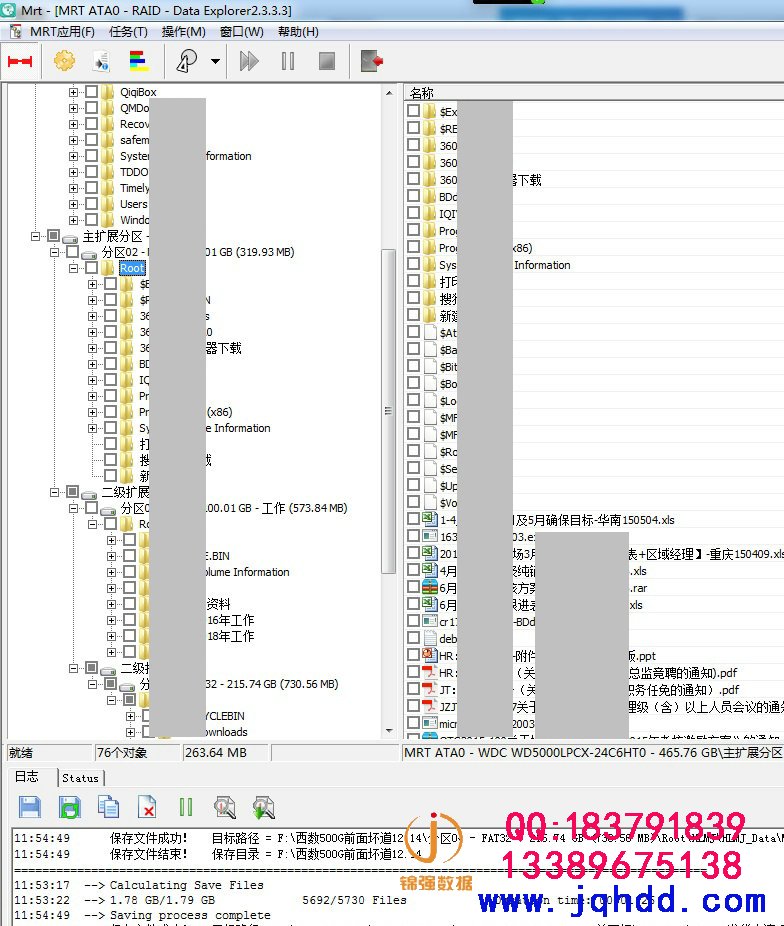The height and width of the screenshot is (926, 784).
Task: Check the TDDO folder checkbox in tree
Action: (92, 172)
